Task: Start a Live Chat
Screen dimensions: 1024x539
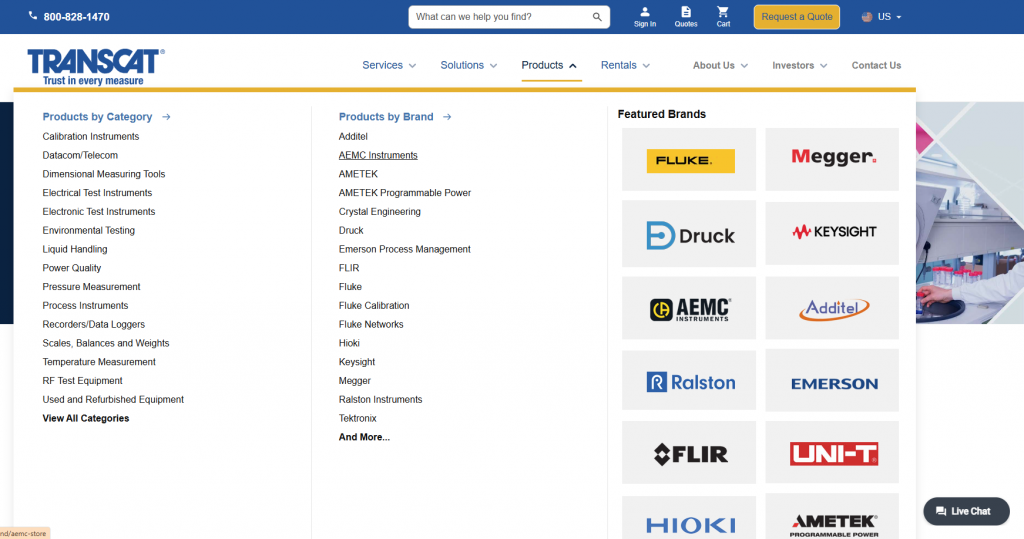Action: (x=967, y=512)
